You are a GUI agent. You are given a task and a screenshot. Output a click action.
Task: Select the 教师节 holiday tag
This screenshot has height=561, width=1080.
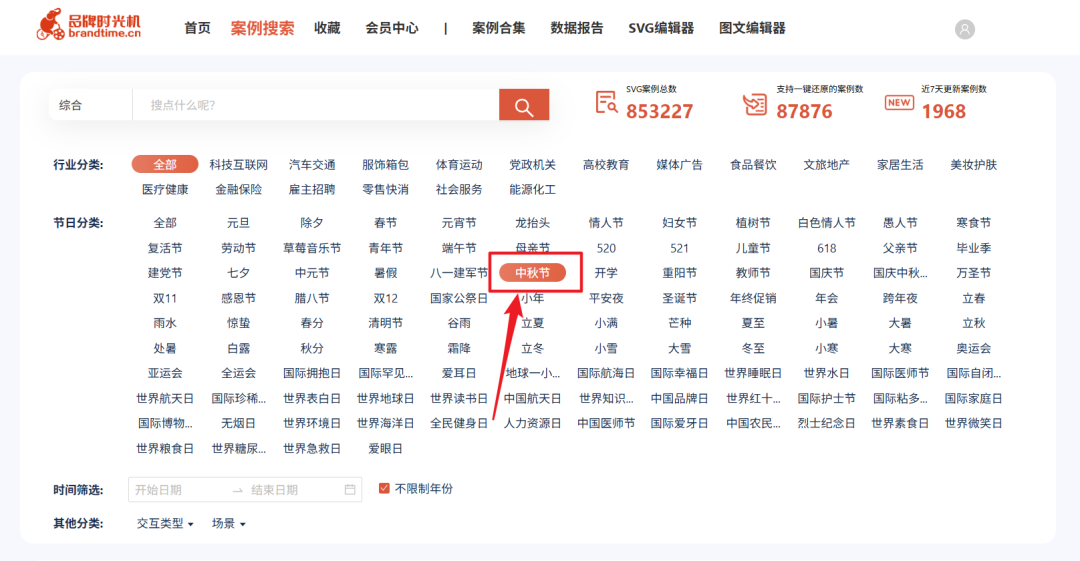tap(753, 273)
